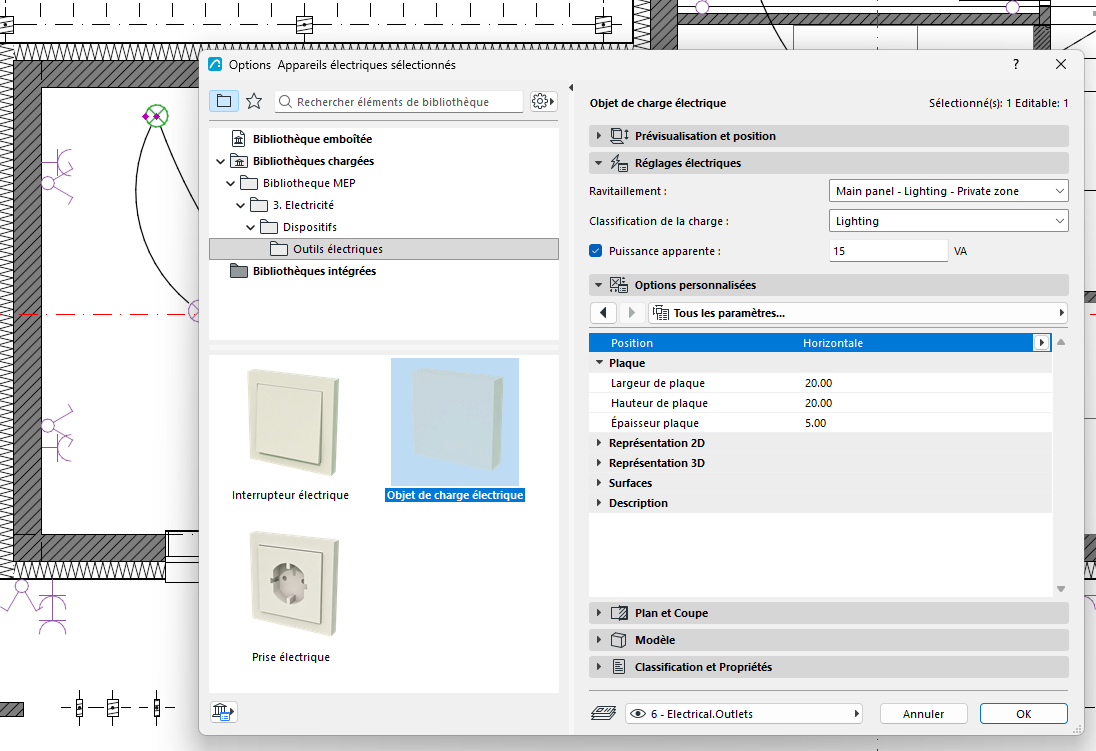The width and height of the screenshot is (1096, 751).
Task: Expand the Représentation 3D group
Action: tap(599, 463)
